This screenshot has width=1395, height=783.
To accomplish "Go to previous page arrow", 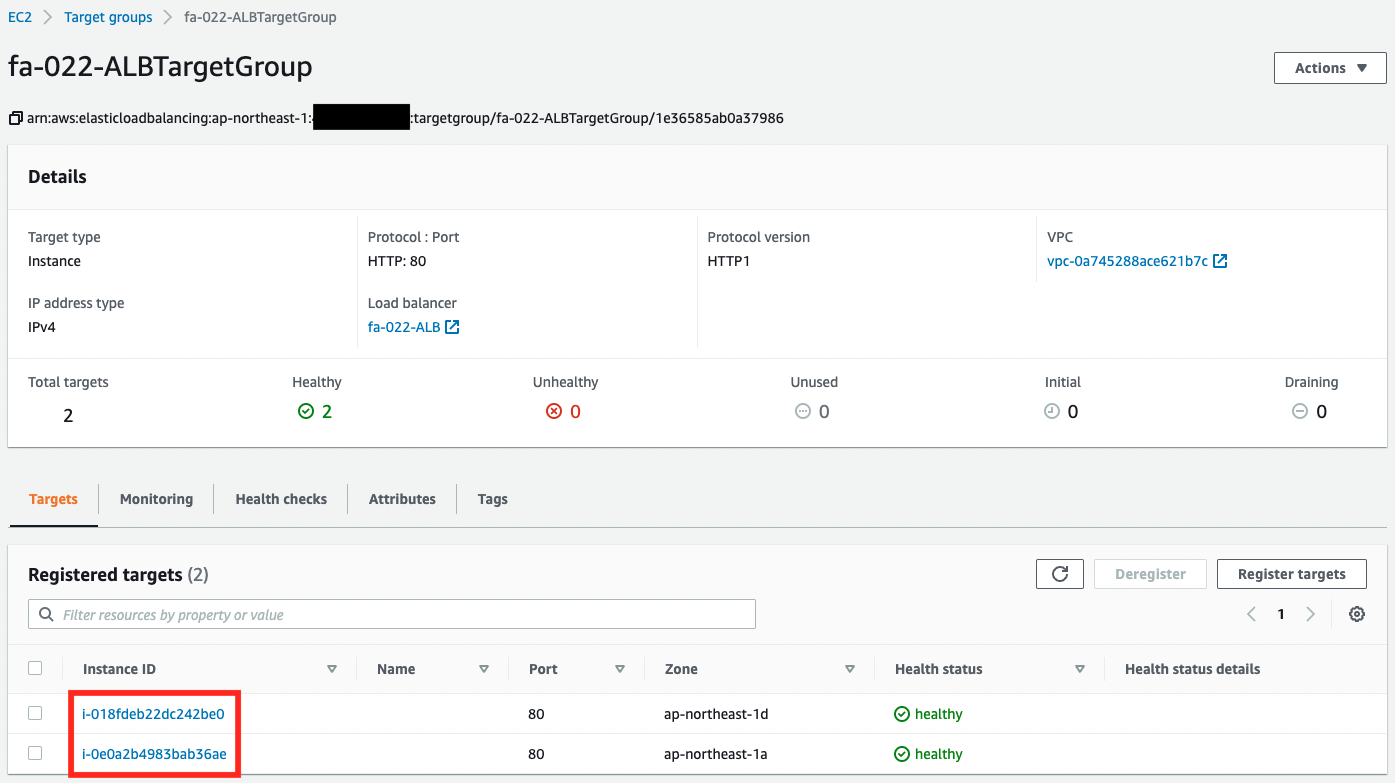I will pos(1251,614).
